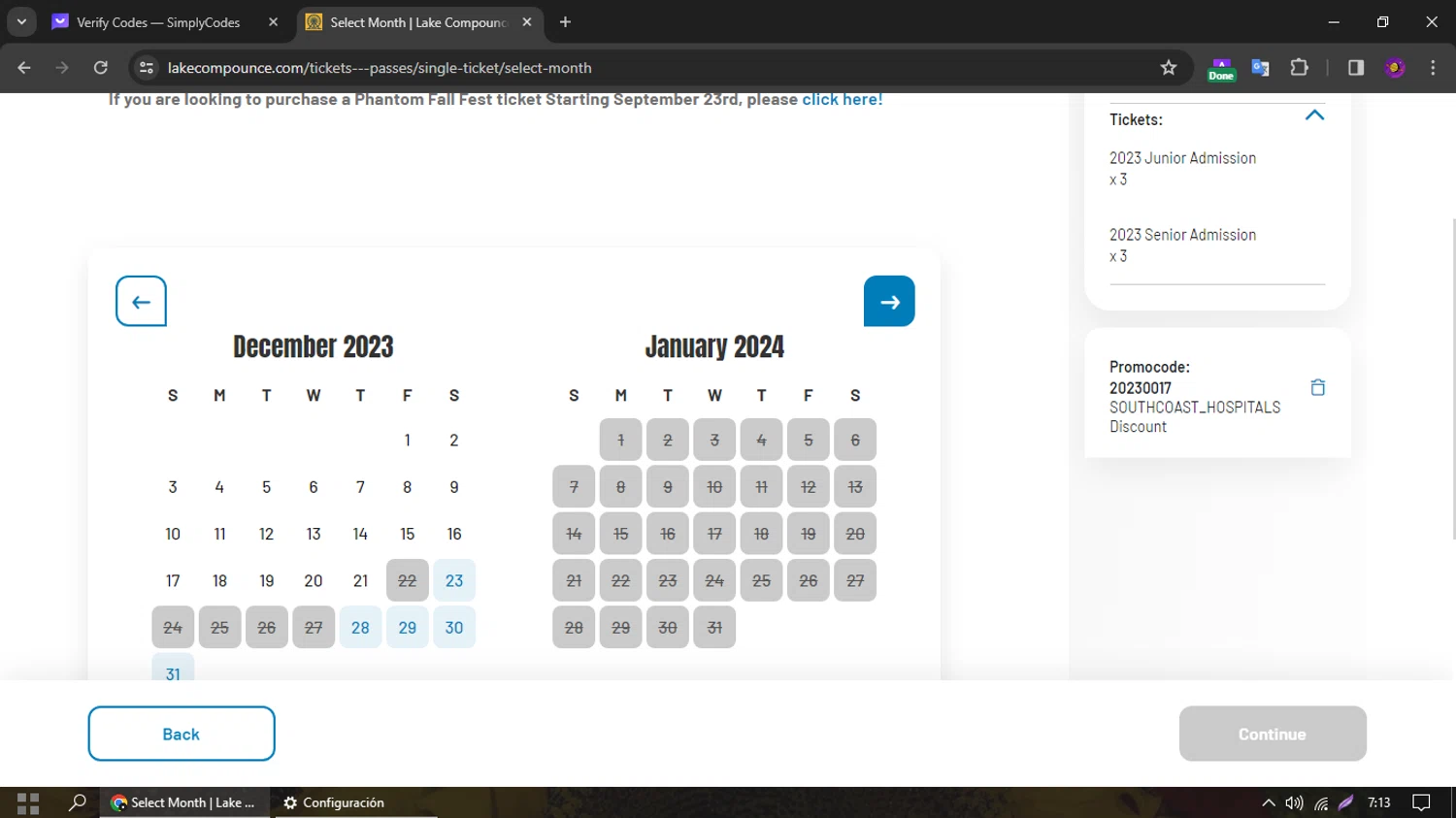The height and width of the screenshot is (818, 1456).
Task: Click the page vertical scrollbar
Action: tap(1452, 378)
